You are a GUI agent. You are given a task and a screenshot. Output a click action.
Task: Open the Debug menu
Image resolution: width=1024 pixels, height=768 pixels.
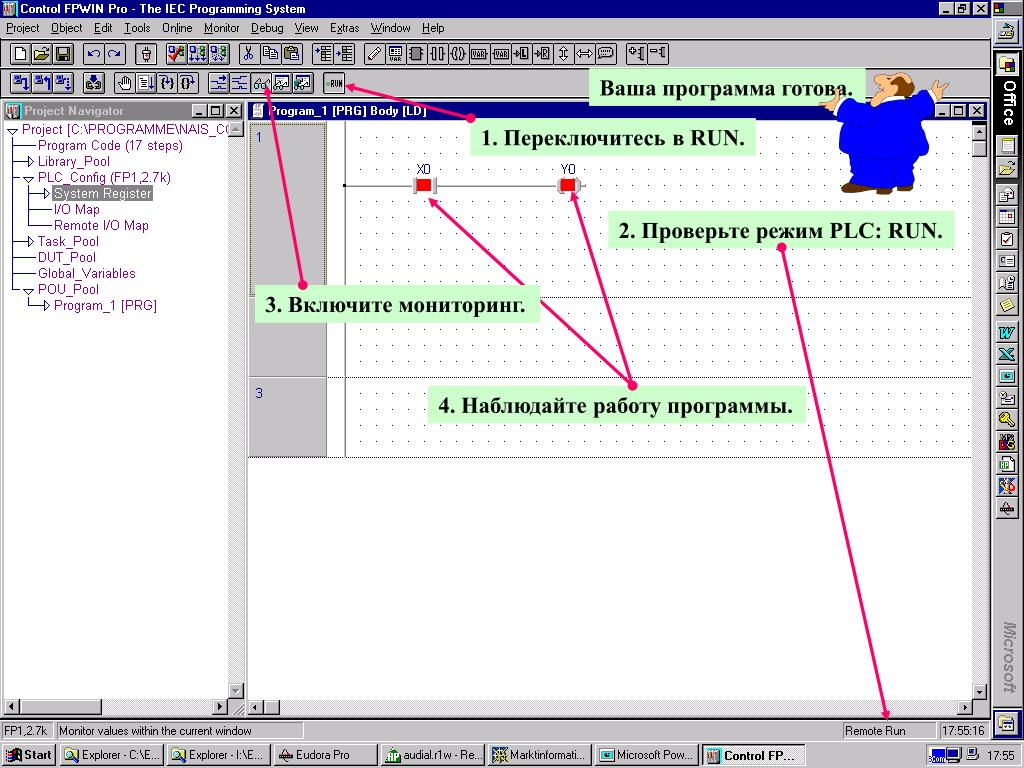pyautogui.click(x=267, y=28)
